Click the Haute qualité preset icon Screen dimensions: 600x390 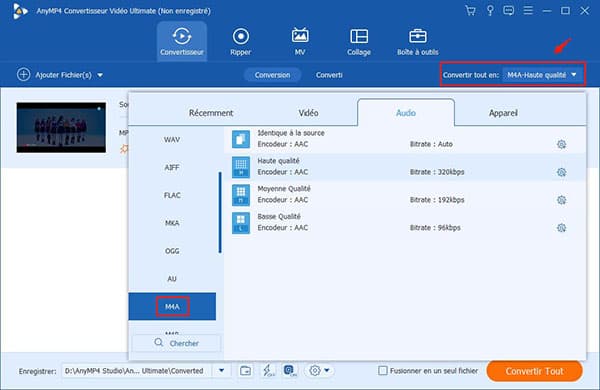pyautogui.click(x=241, y=167)
